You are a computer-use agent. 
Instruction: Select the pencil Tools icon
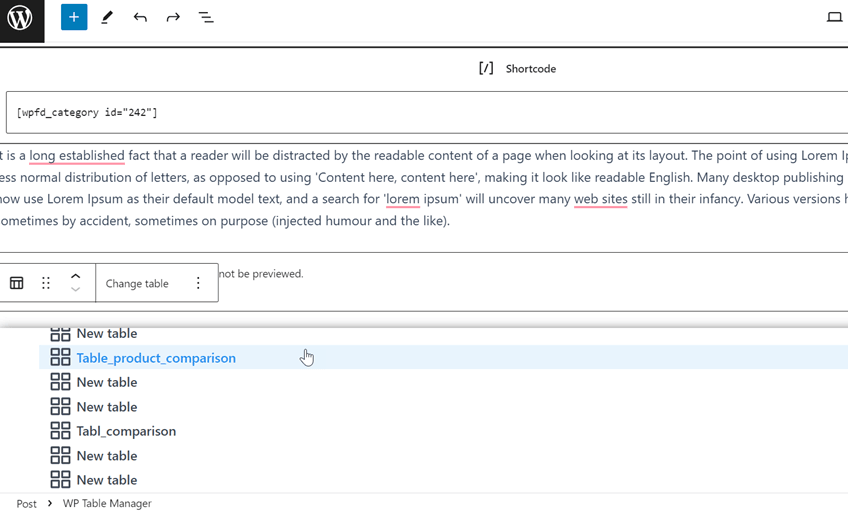coord(107,17)
